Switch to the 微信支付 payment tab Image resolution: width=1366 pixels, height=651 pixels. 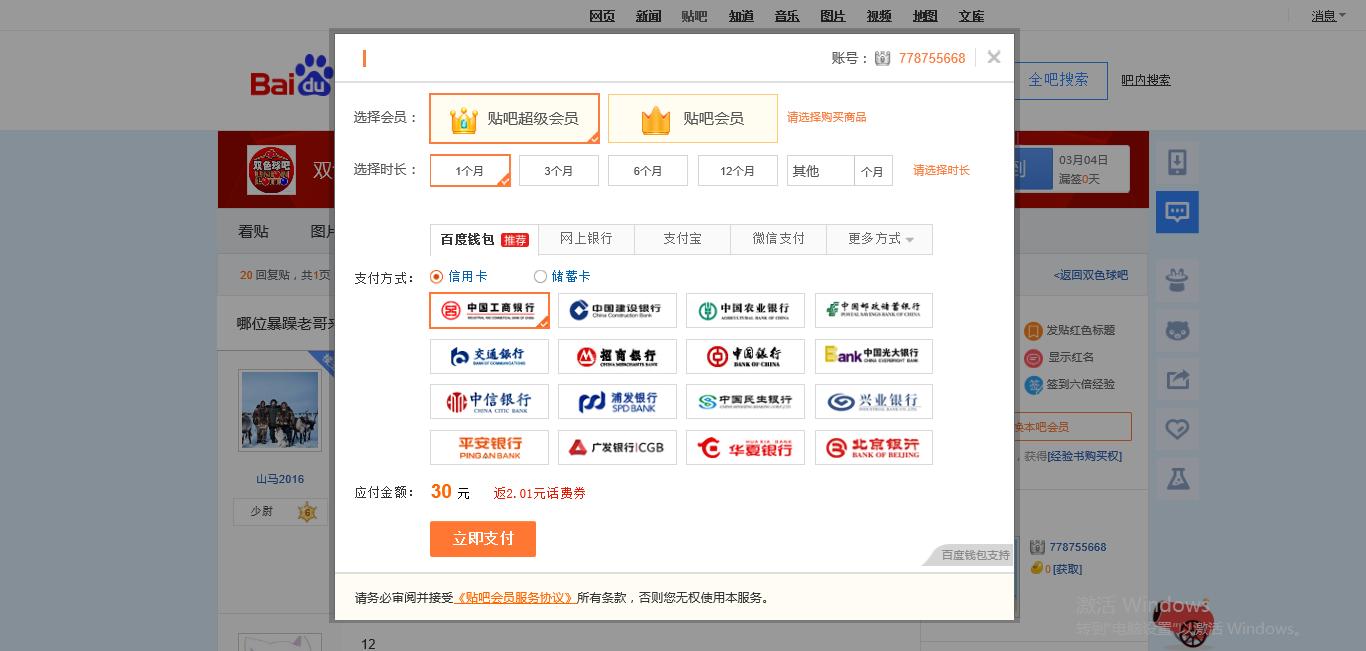778,239
